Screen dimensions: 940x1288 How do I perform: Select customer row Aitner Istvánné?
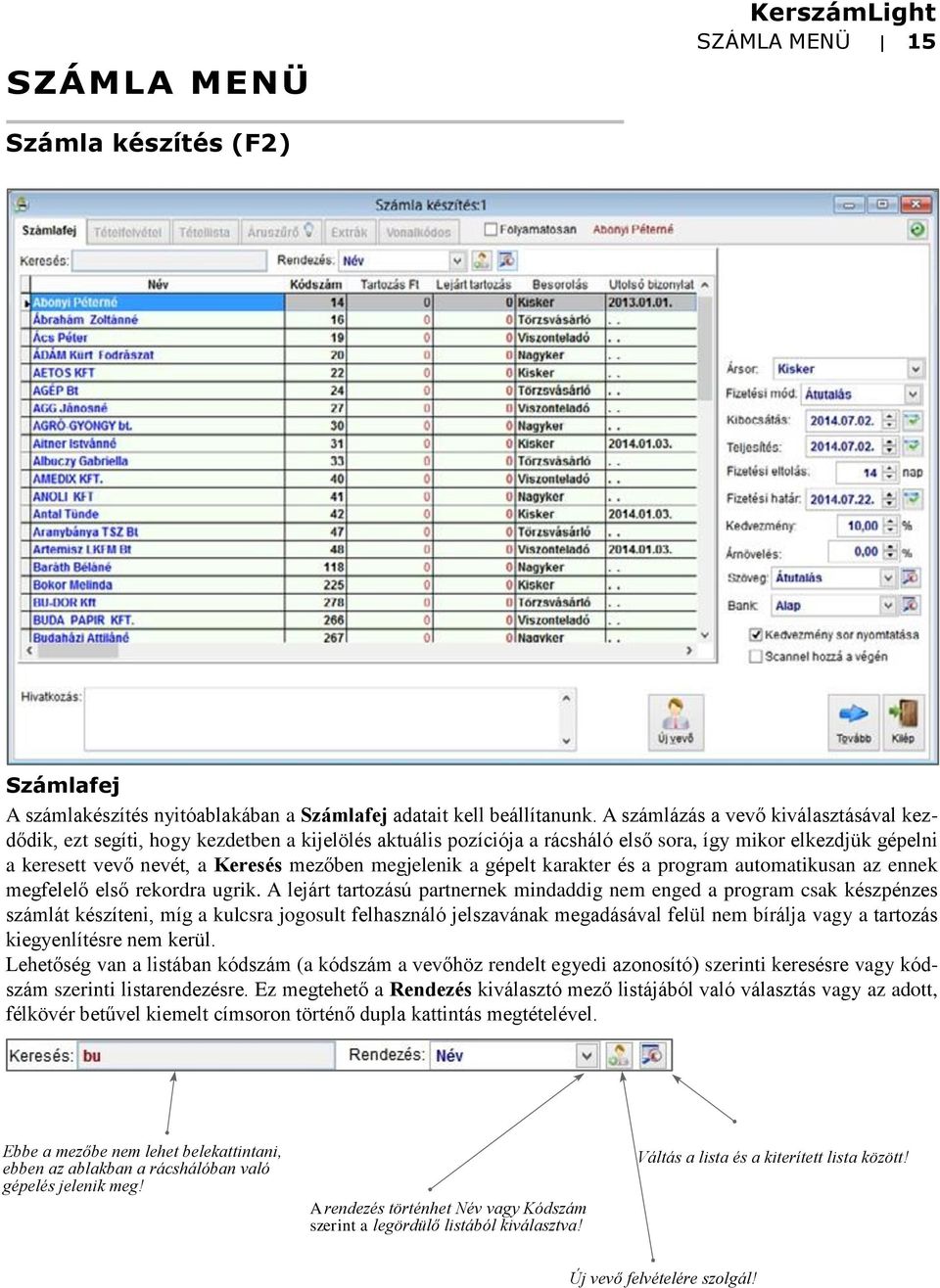[363, 443]
